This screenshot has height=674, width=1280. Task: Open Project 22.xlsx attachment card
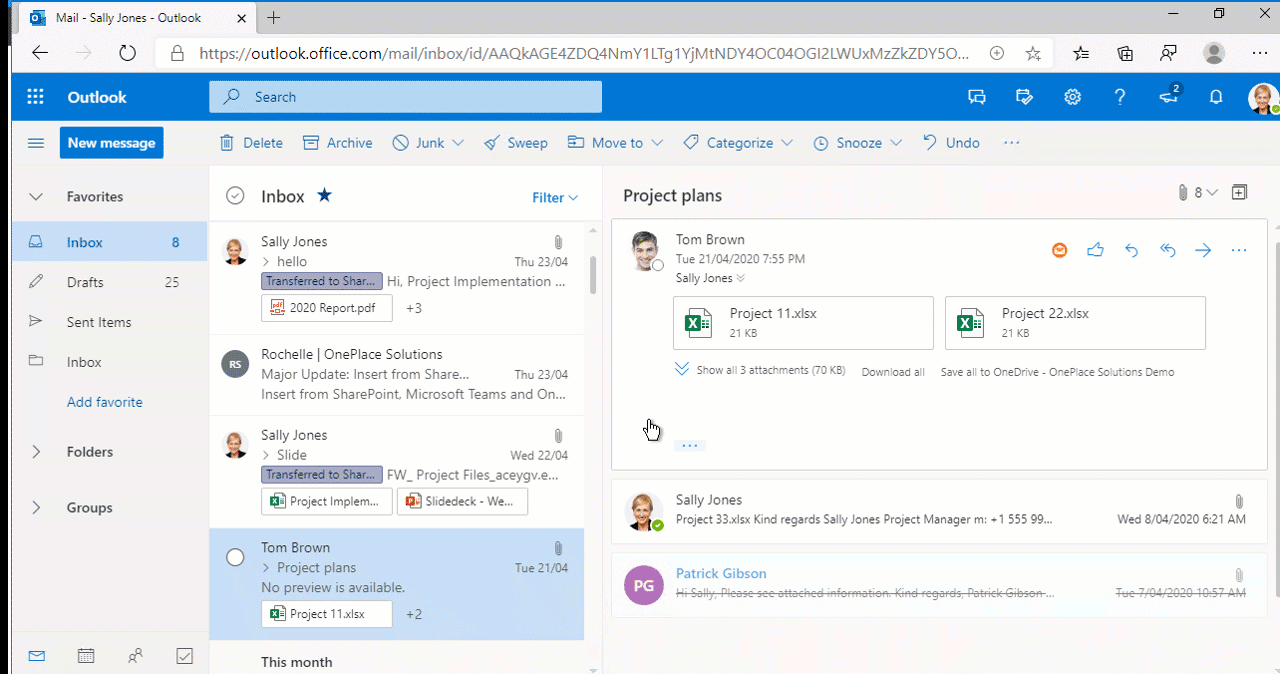pos(1075,323)
